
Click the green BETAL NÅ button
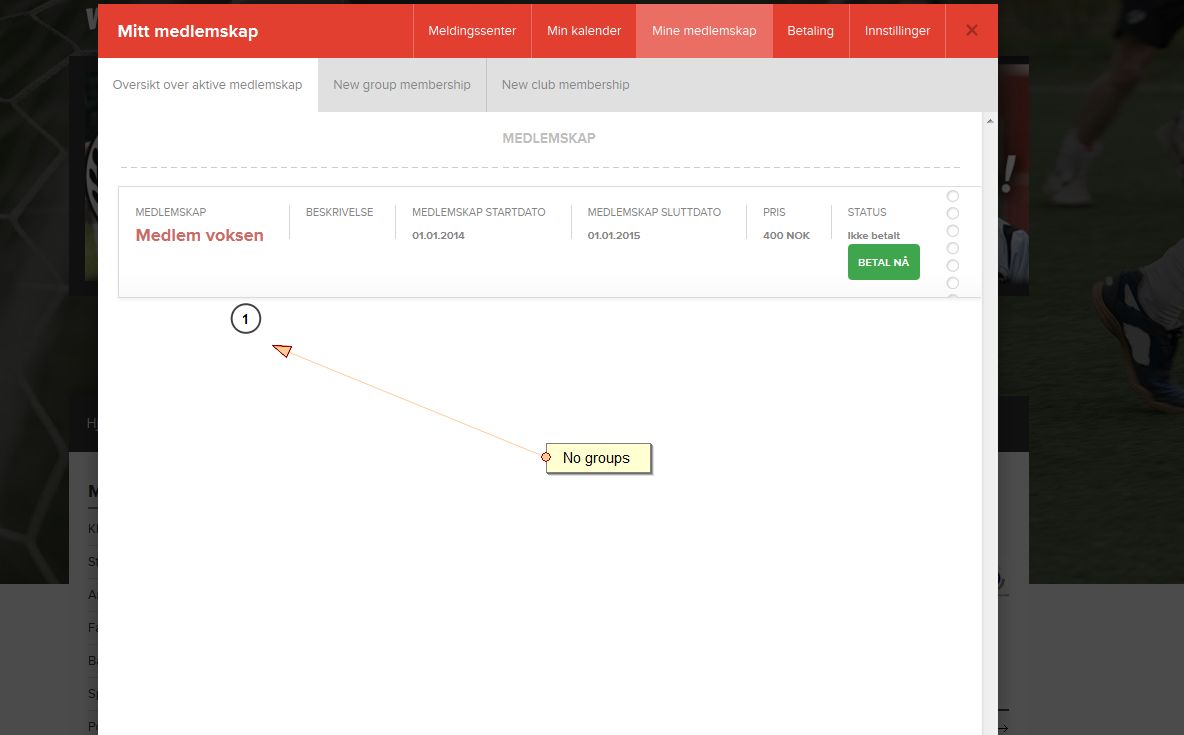[x=883, y=262]
